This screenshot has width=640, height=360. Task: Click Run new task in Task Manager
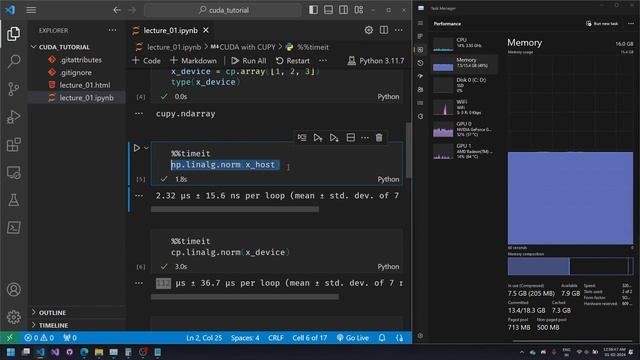[602, 24]
